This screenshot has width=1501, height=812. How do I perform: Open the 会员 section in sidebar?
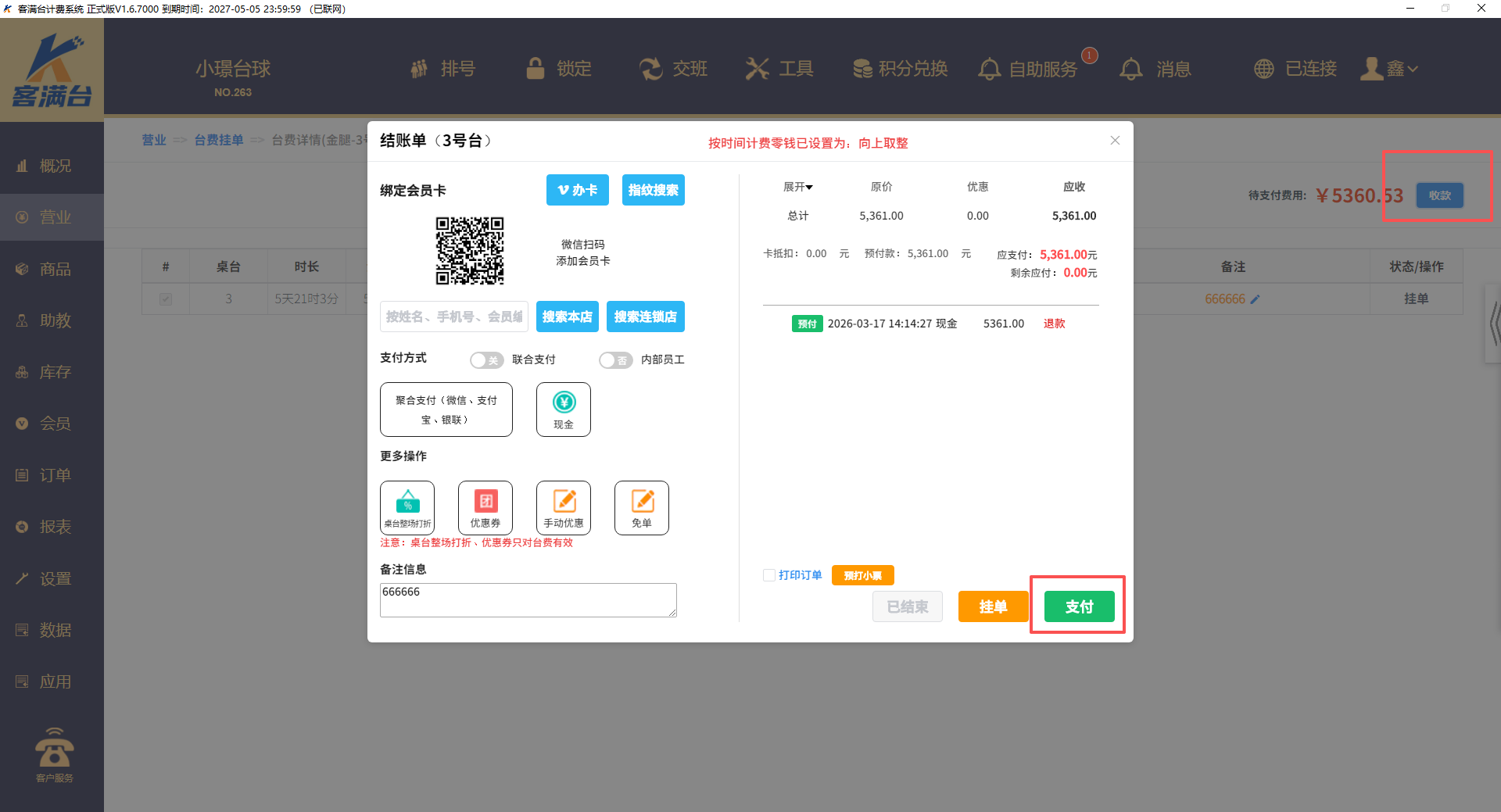point(53,424)
